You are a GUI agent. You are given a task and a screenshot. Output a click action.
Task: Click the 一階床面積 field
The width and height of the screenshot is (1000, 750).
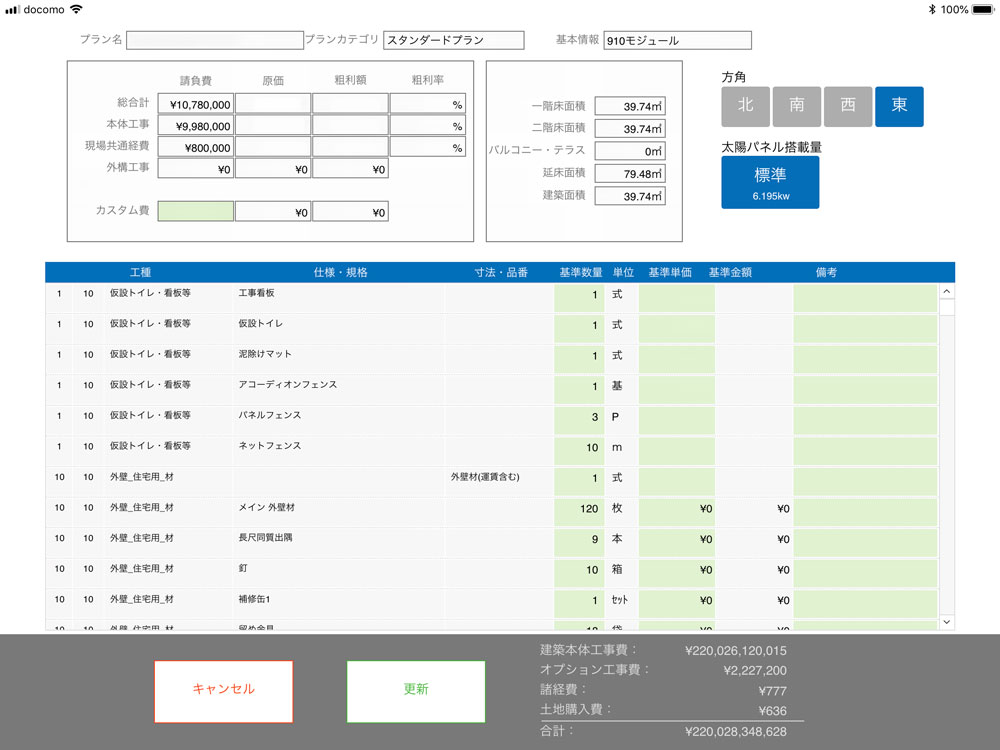click(630, 106)
